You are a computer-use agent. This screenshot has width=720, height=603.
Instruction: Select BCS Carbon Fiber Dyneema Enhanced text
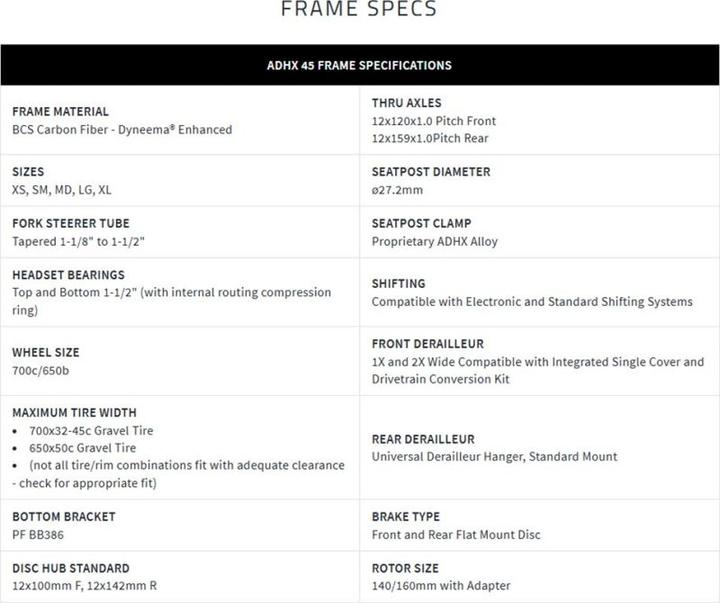tap(122, 130)
